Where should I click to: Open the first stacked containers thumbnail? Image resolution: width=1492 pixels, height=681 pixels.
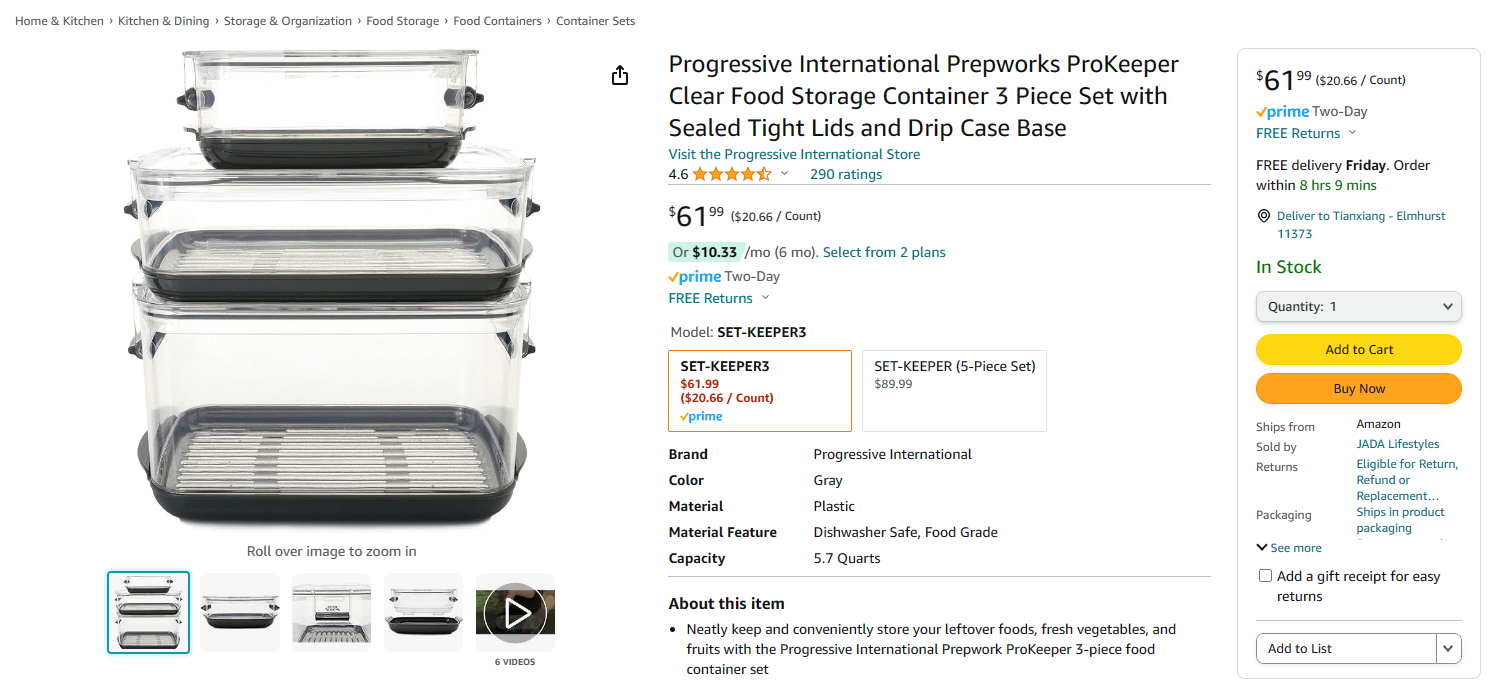pyautogui.click(x=148, y=612)
